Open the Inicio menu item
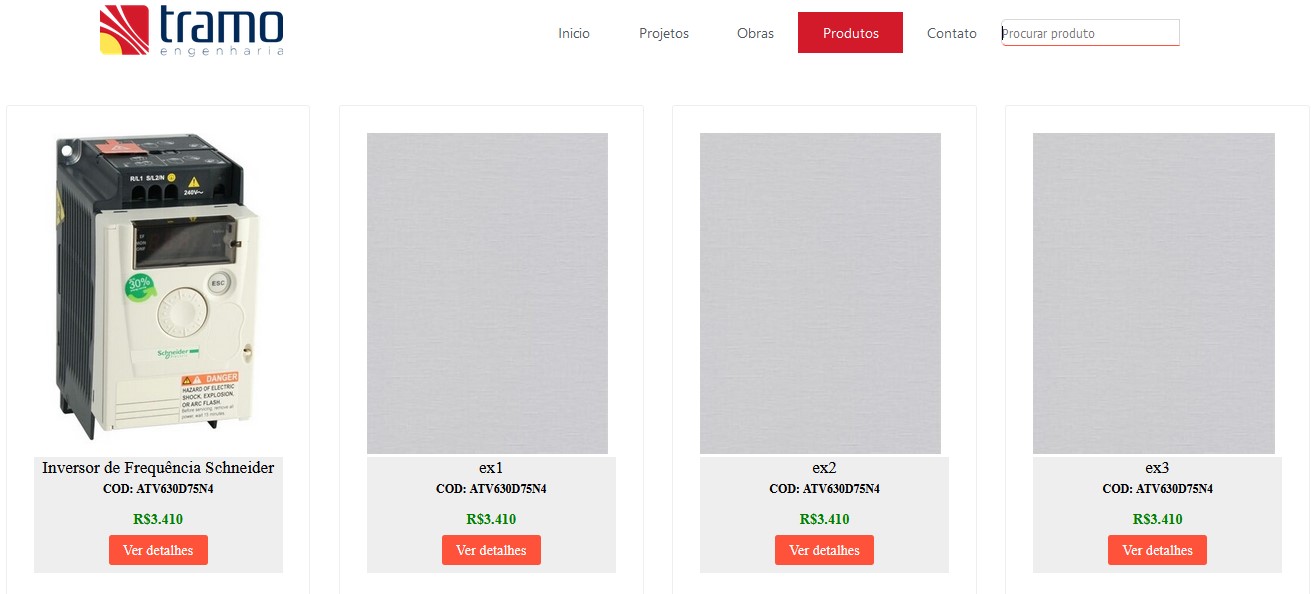Image resolution: width=1311 pixels, height=594 pixels. 574,33
